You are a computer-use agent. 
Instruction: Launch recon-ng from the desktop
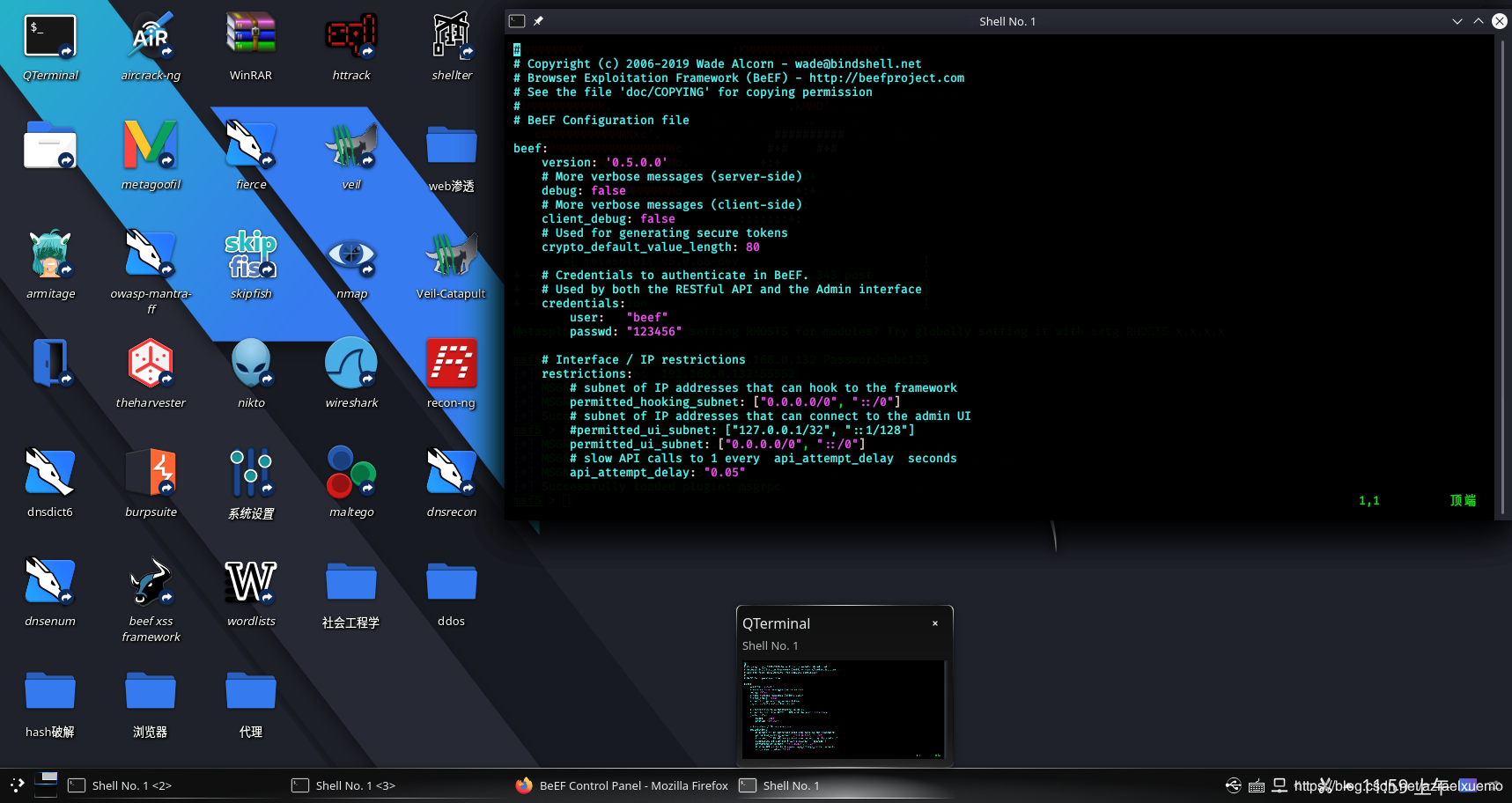point(452,374)
